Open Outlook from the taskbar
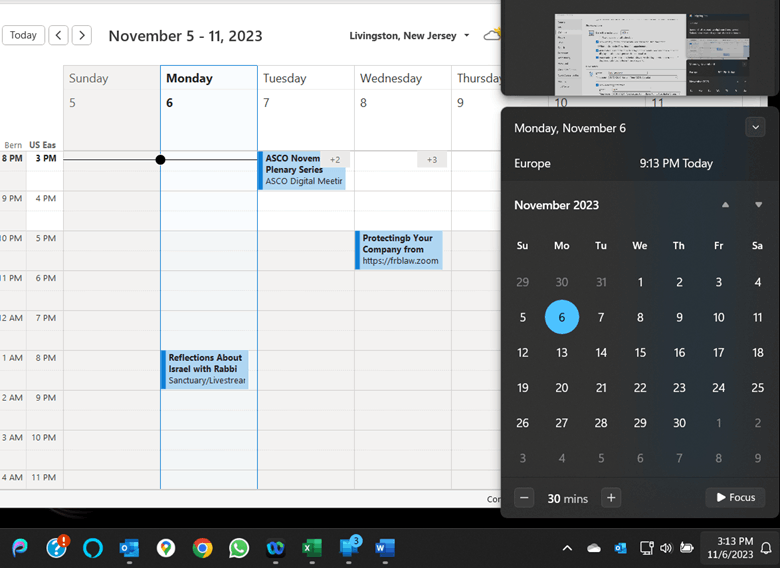Screen dimensions: 780x568 point(129,548)
